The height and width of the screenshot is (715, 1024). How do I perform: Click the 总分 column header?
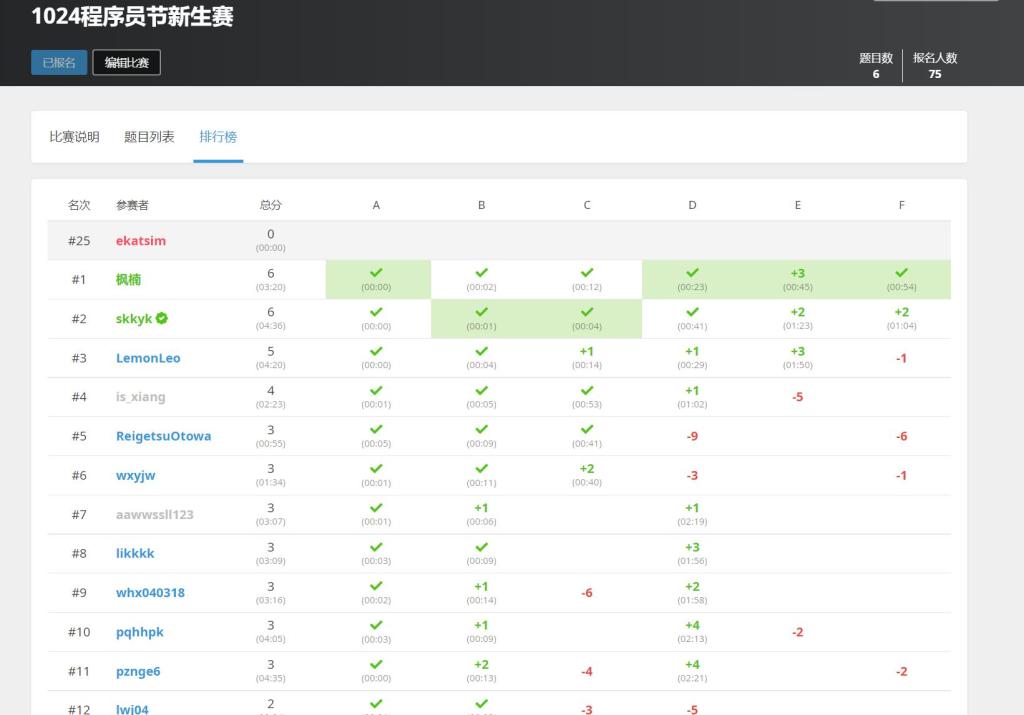pos(270,205)
